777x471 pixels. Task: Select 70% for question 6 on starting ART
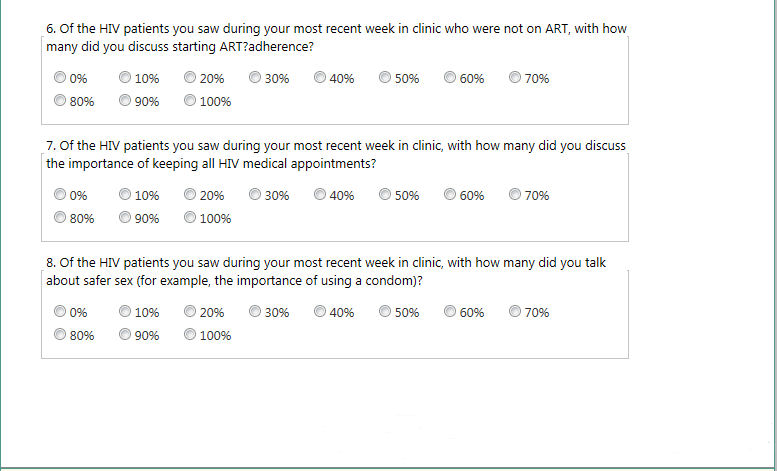click(x=515, y=78)
